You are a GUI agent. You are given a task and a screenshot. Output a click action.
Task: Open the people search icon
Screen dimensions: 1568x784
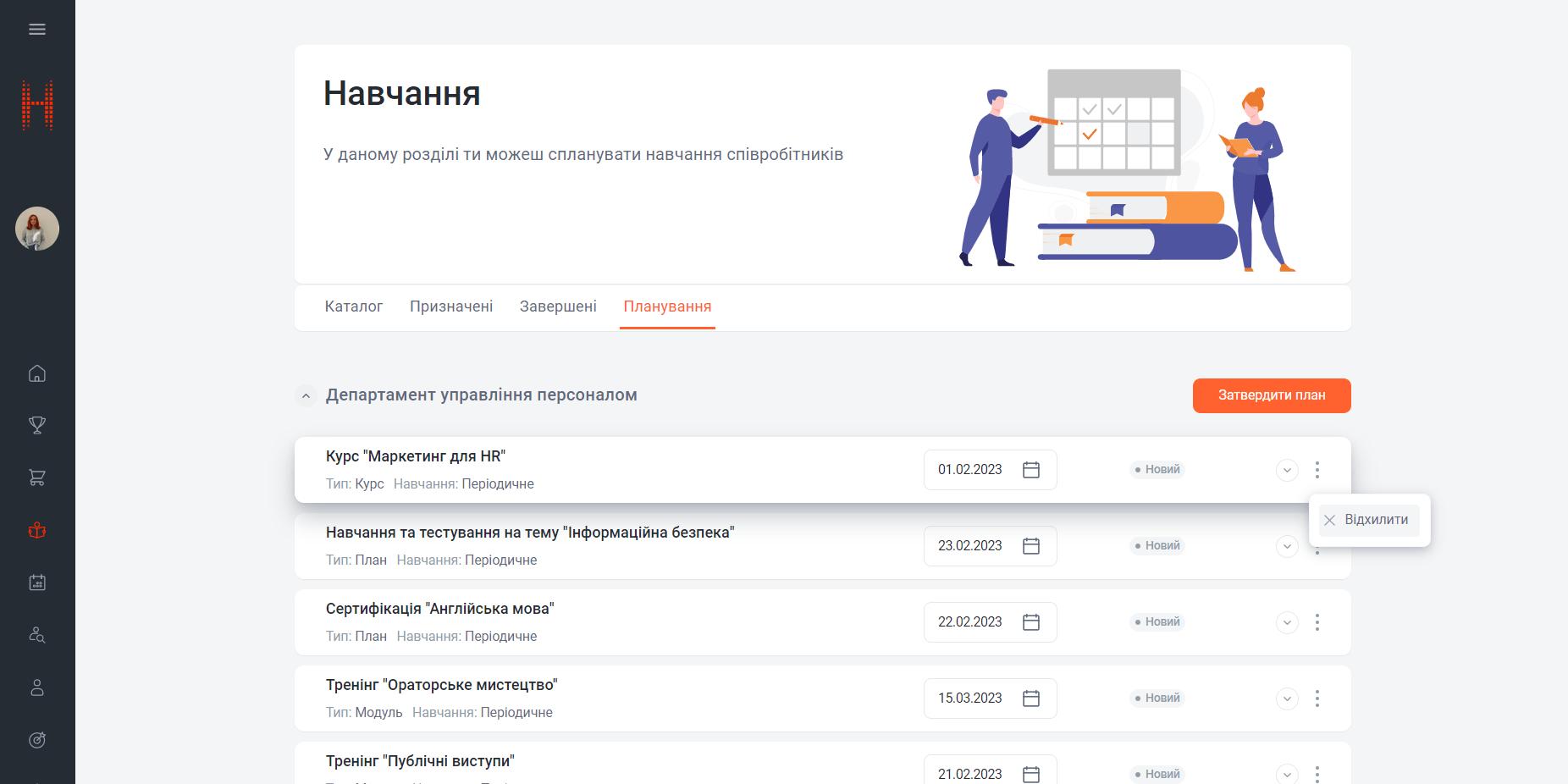point(37,635)
